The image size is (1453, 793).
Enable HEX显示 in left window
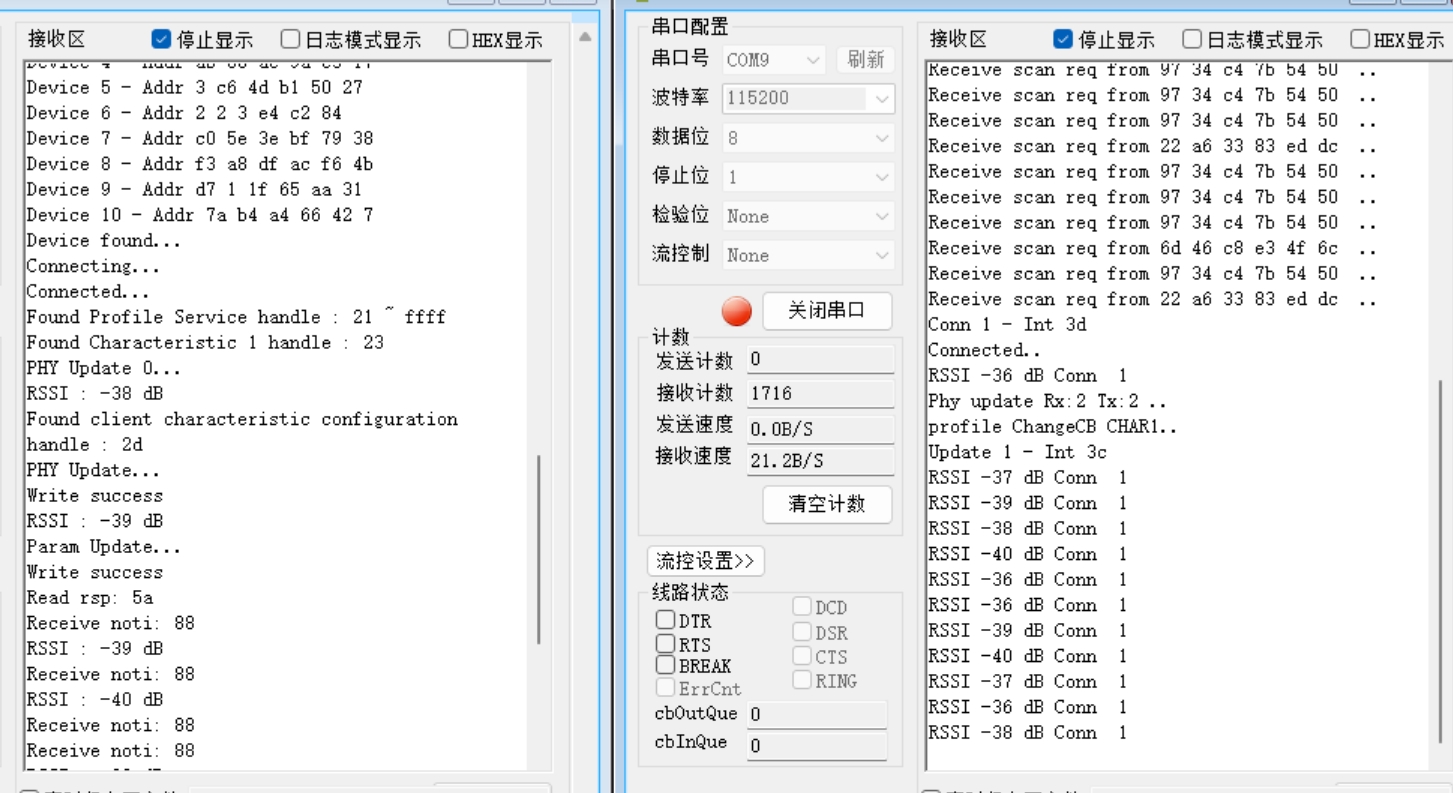tap(458, 39)
